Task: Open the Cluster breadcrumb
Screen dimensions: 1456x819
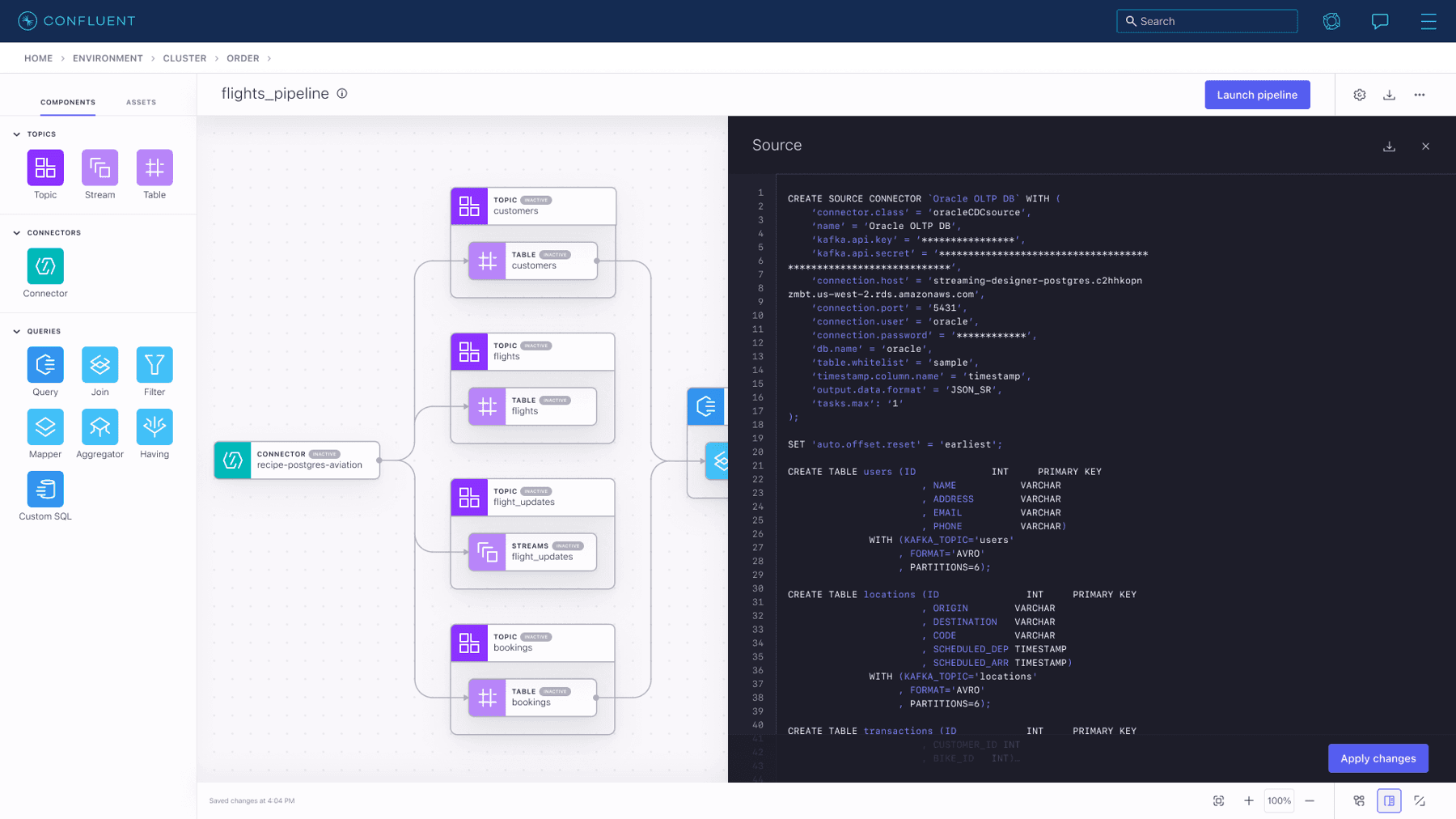Action: (184, 58)
